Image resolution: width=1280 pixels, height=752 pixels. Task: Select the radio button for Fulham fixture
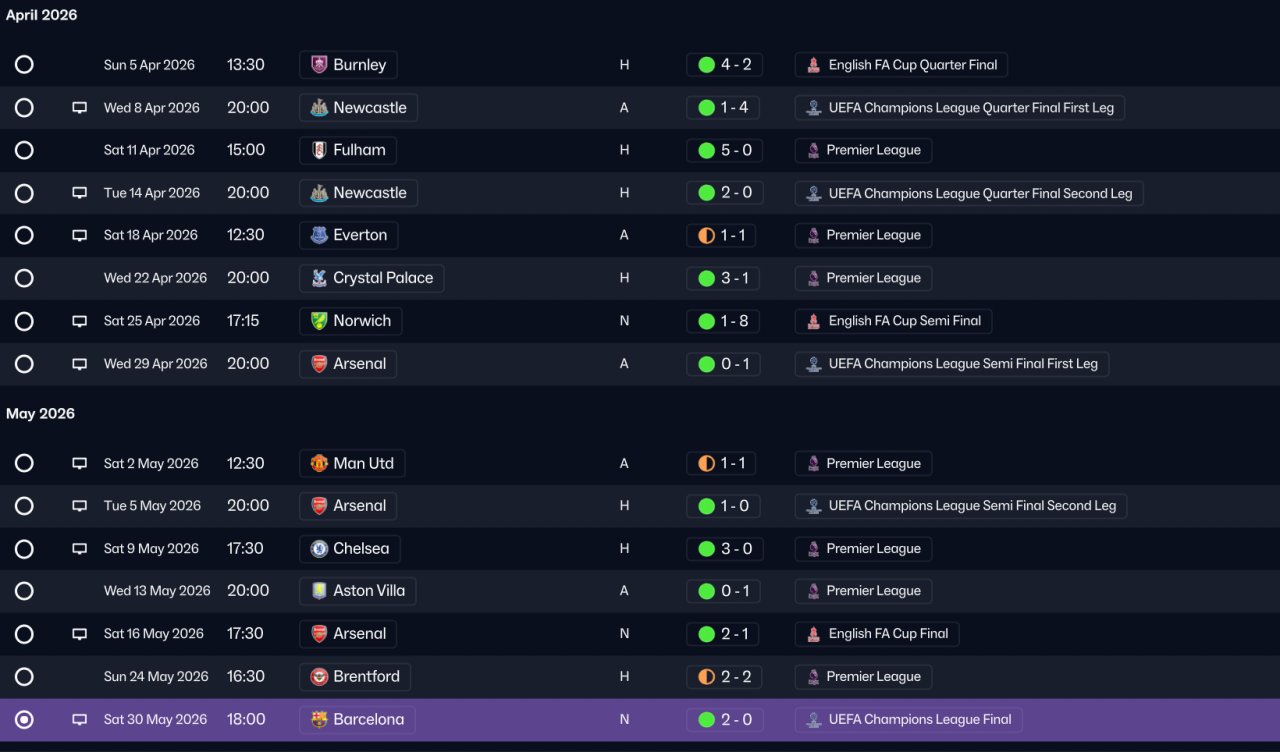pos(24,150)
